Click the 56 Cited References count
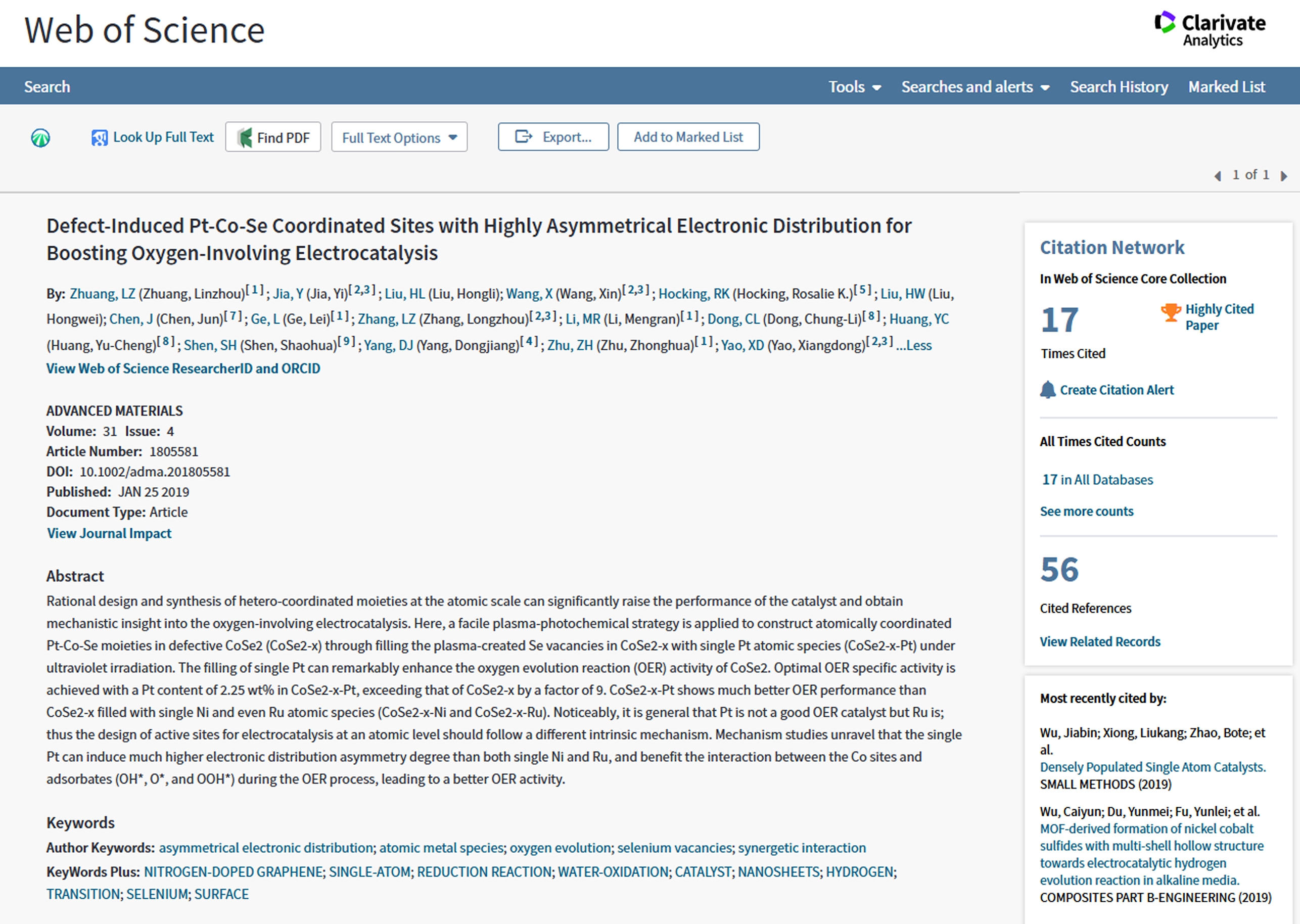Viewport: 1300px width, 924px height. coord(1059,570)
